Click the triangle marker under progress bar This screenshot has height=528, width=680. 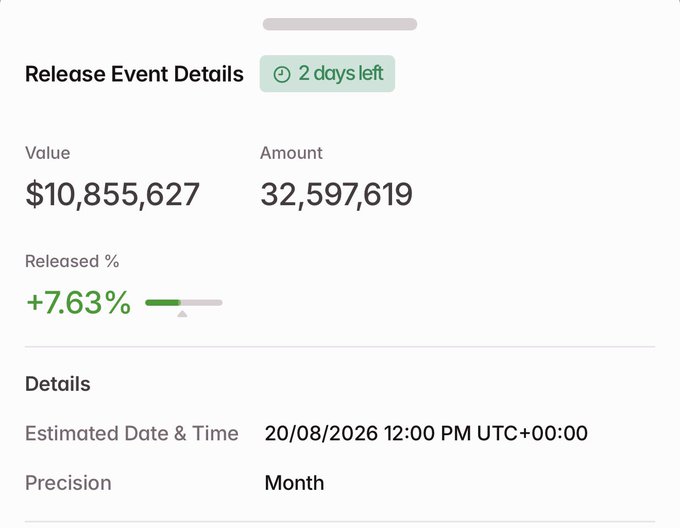point(182,314)
